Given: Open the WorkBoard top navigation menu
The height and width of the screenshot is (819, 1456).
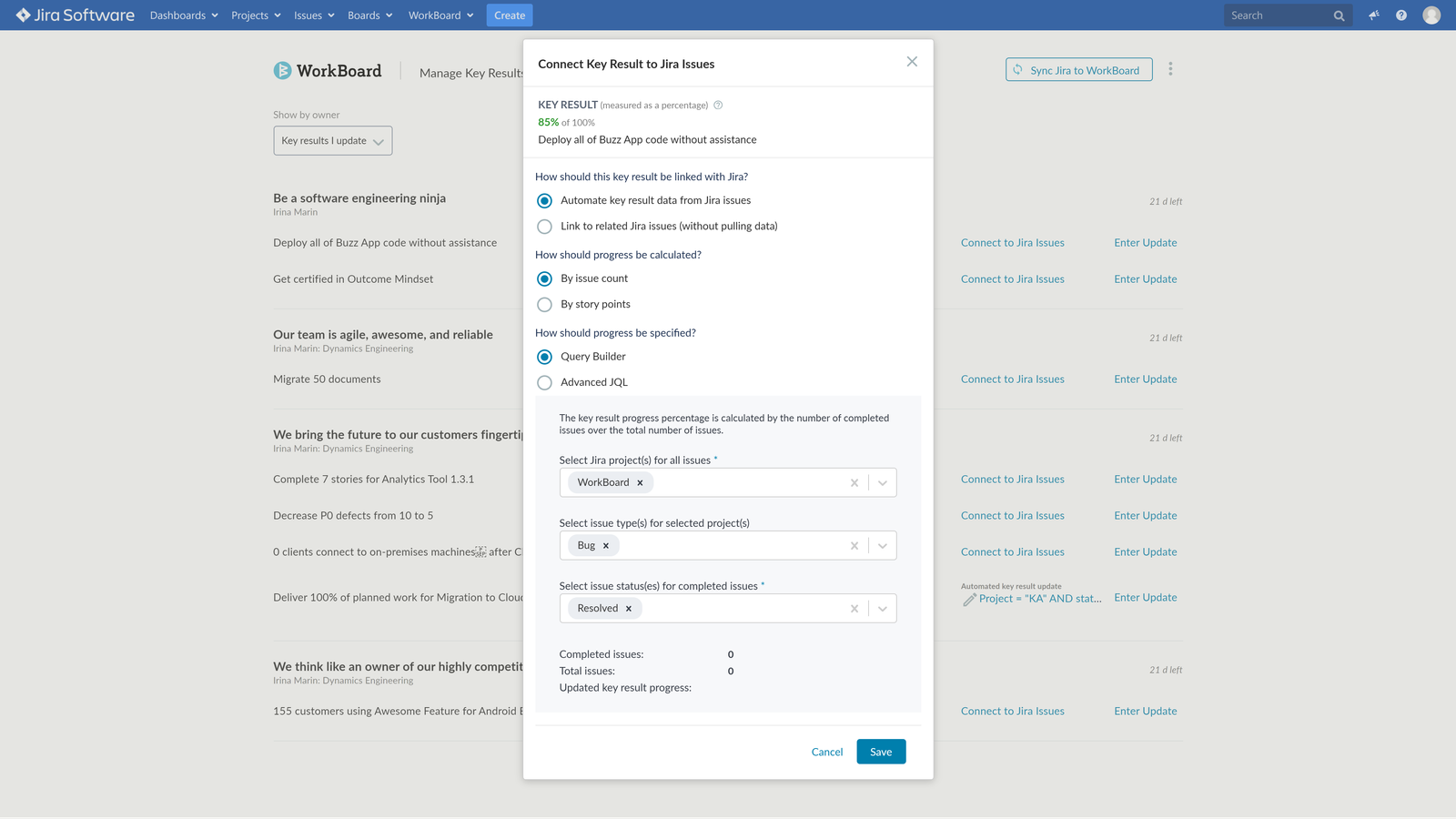Looking at the screenshot, I should click(440, 15).
